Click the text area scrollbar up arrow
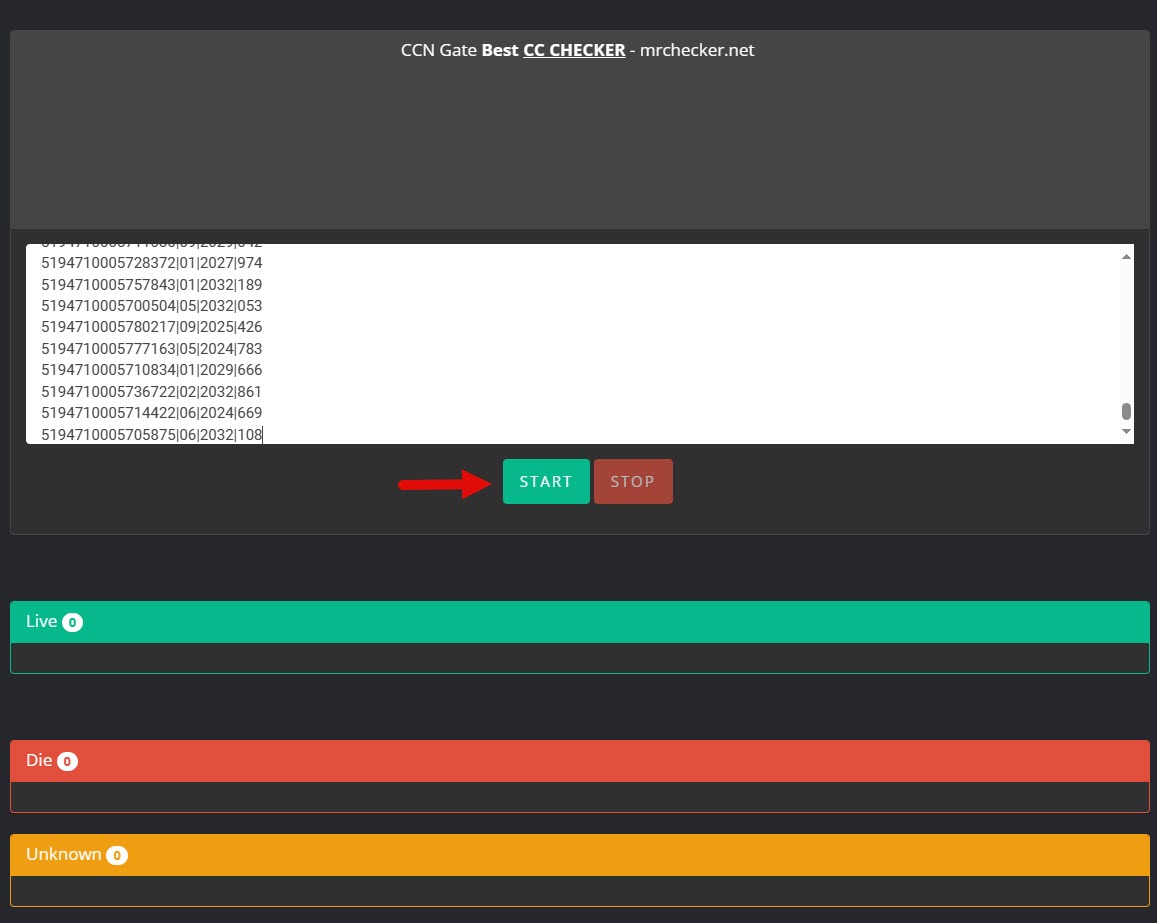Image resolution: width=1157 pixels, height=923 pixels. coord(1126,257)
